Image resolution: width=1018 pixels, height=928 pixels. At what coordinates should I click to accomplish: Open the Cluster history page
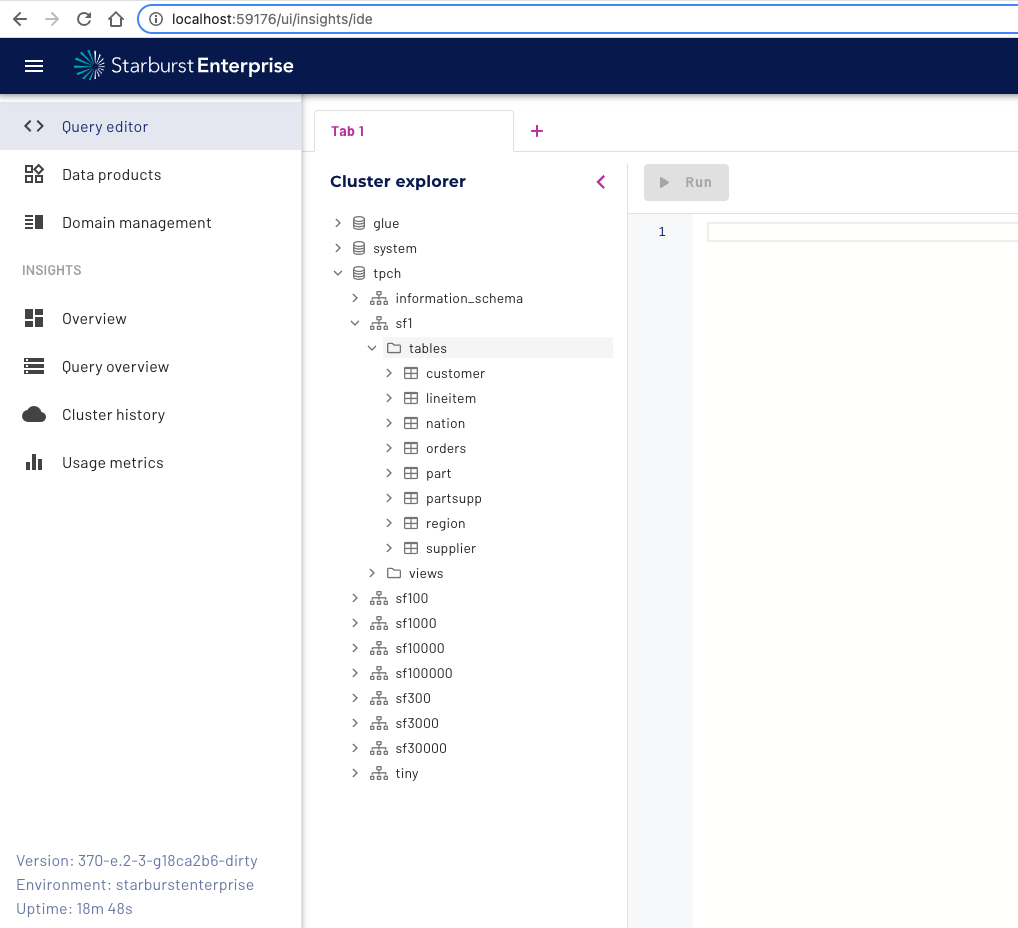151,414
